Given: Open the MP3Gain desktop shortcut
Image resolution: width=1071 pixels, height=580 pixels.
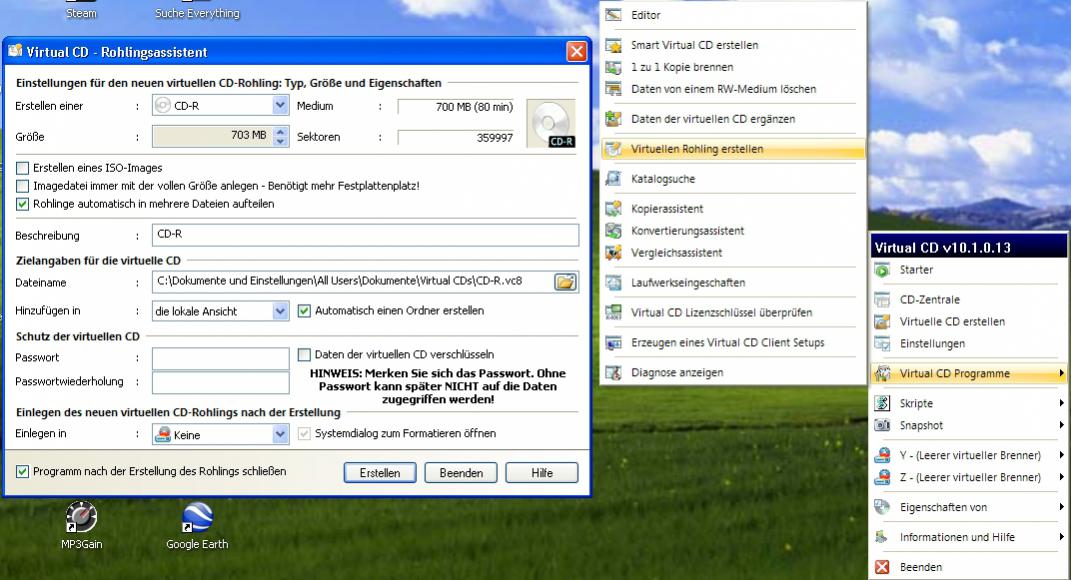Looking at the screenshot, I should click(81, 525).
